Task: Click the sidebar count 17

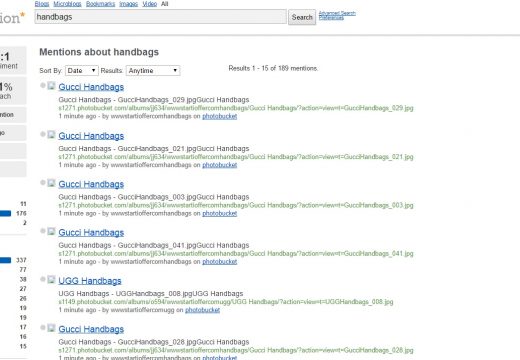Action: 23,327
